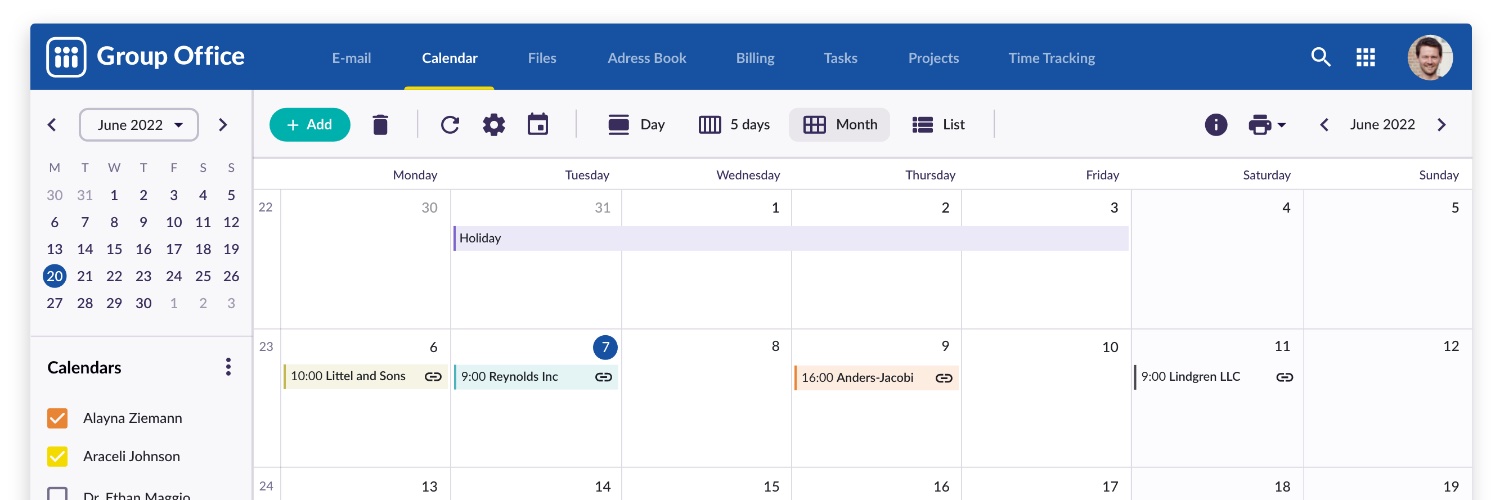1500x500 pixels.
Task: Go to next month in mini calendar
Action: tap(223, 125)
